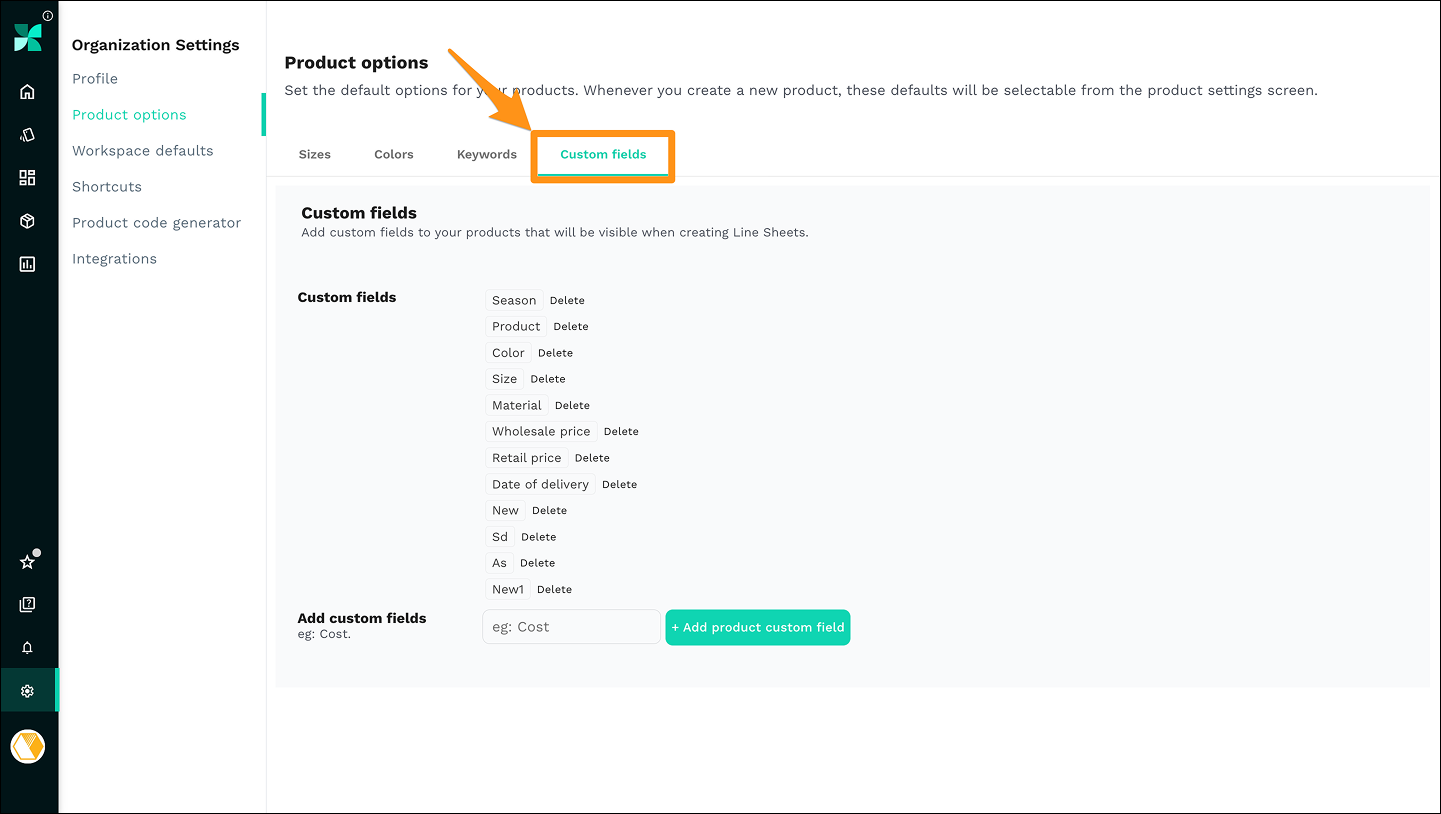Delete the Season custom field
This screenshot has width=1441, height=814.
point(567,301)
